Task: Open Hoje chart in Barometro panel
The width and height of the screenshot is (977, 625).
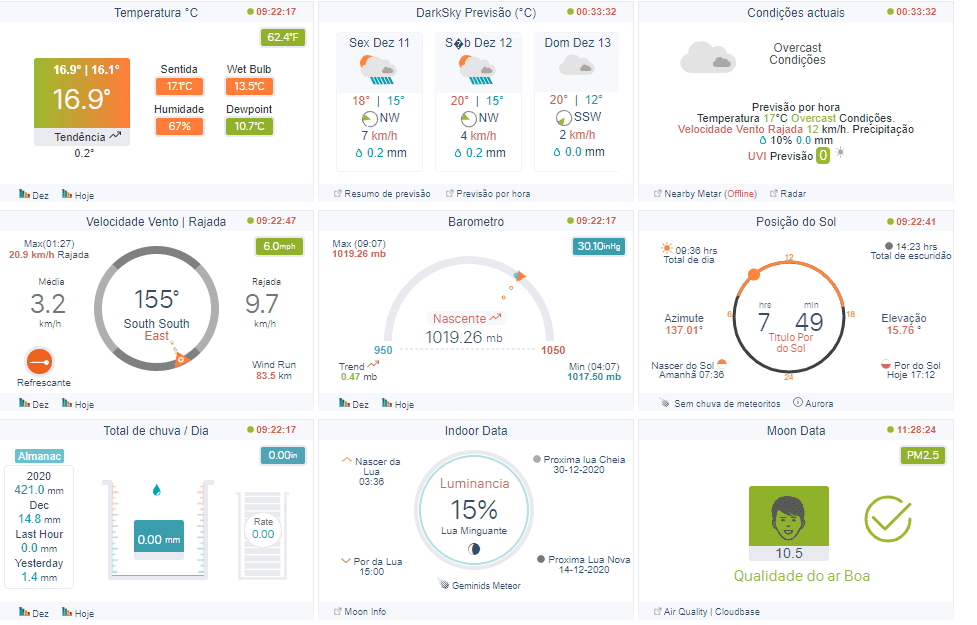Action: click(398, 404)
